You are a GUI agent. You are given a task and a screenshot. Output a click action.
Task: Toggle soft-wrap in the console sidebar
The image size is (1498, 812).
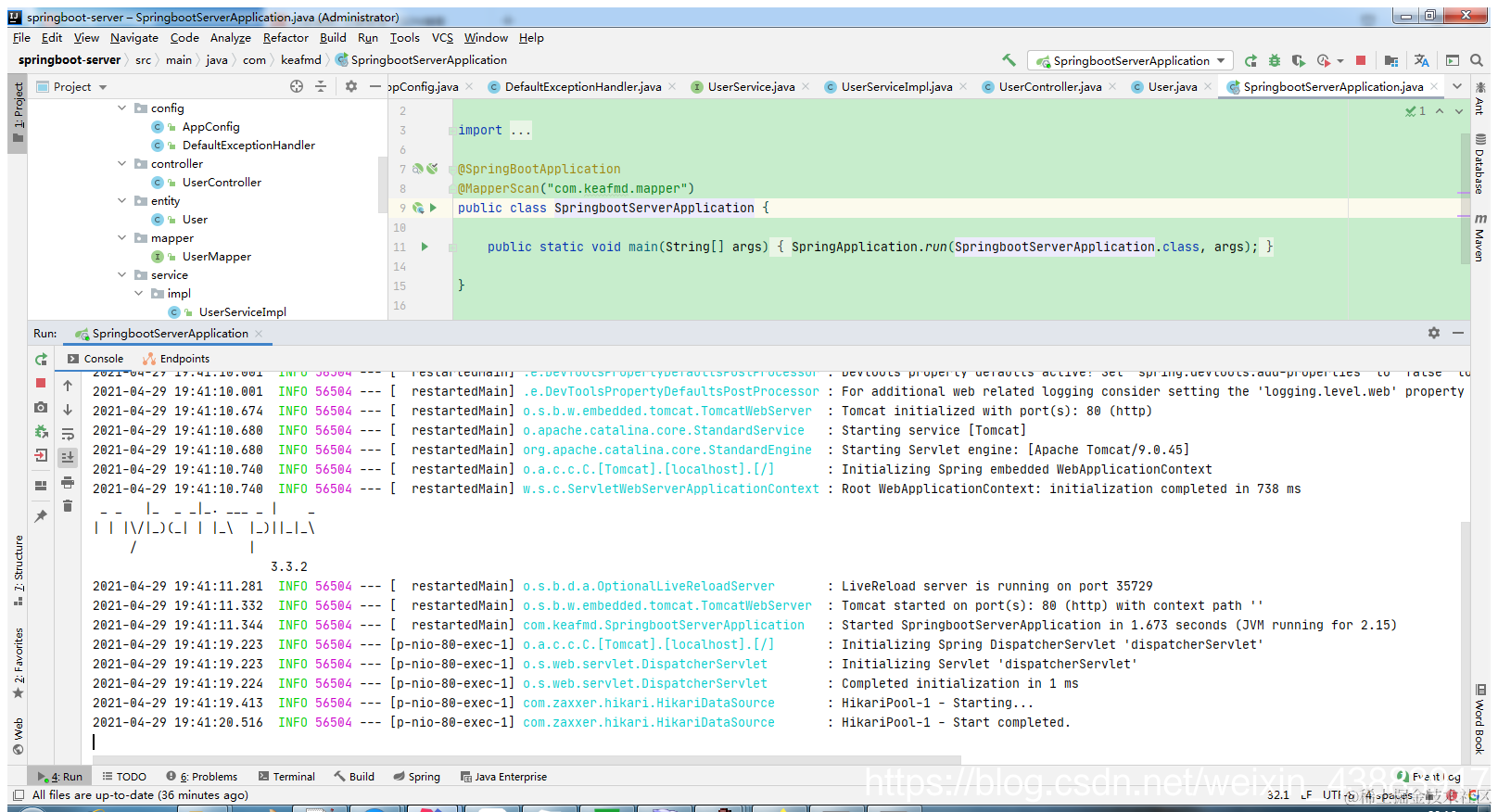68,434
